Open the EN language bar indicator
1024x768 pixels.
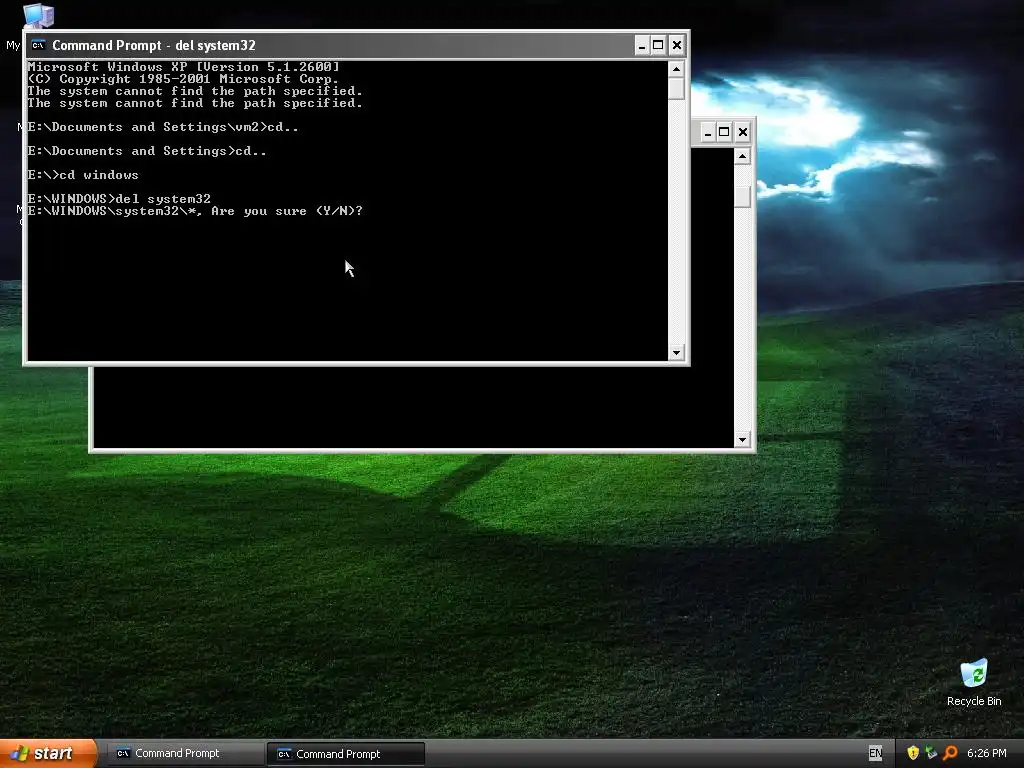[x=876, y=753]
